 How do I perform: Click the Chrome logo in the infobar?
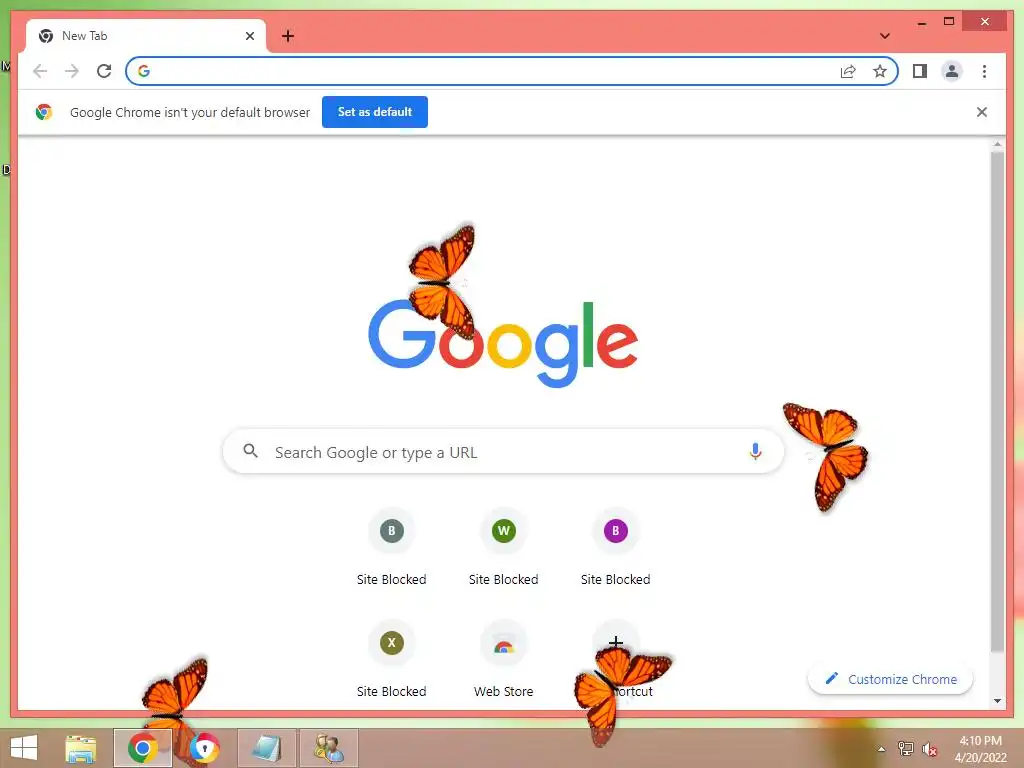(x=44, y=112)
